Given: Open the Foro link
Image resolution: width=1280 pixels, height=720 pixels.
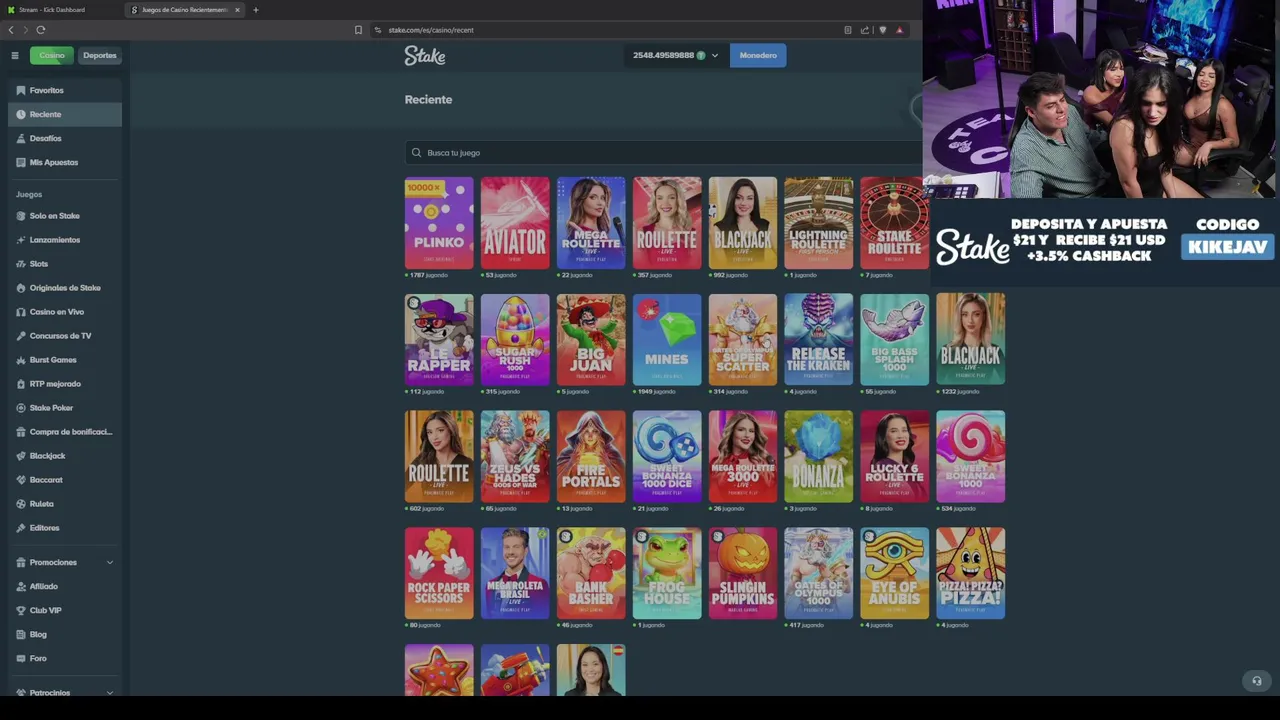Looking at the screenshot, I should (x=65, y=658).
